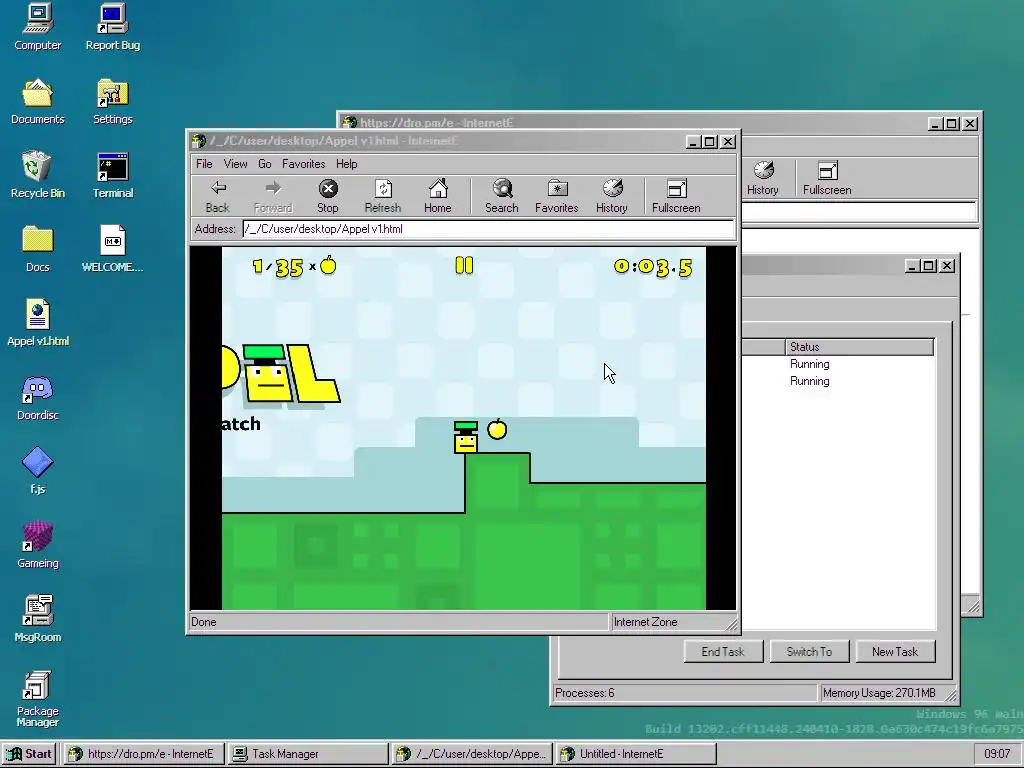Screen dimensions: 1024x768
Task: Open the File menu
Action: pos(204,164)
